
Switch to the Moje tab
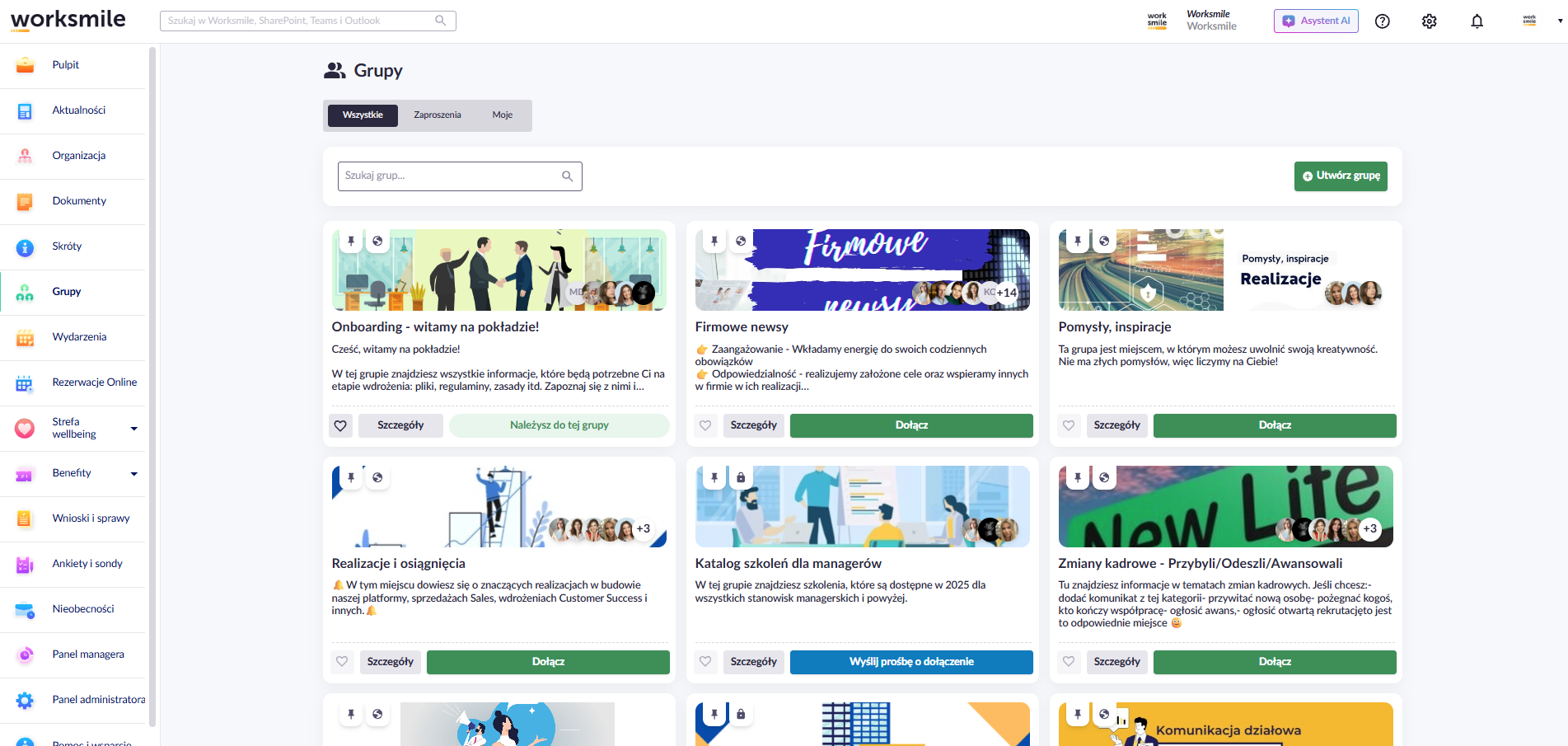(503, 115)
